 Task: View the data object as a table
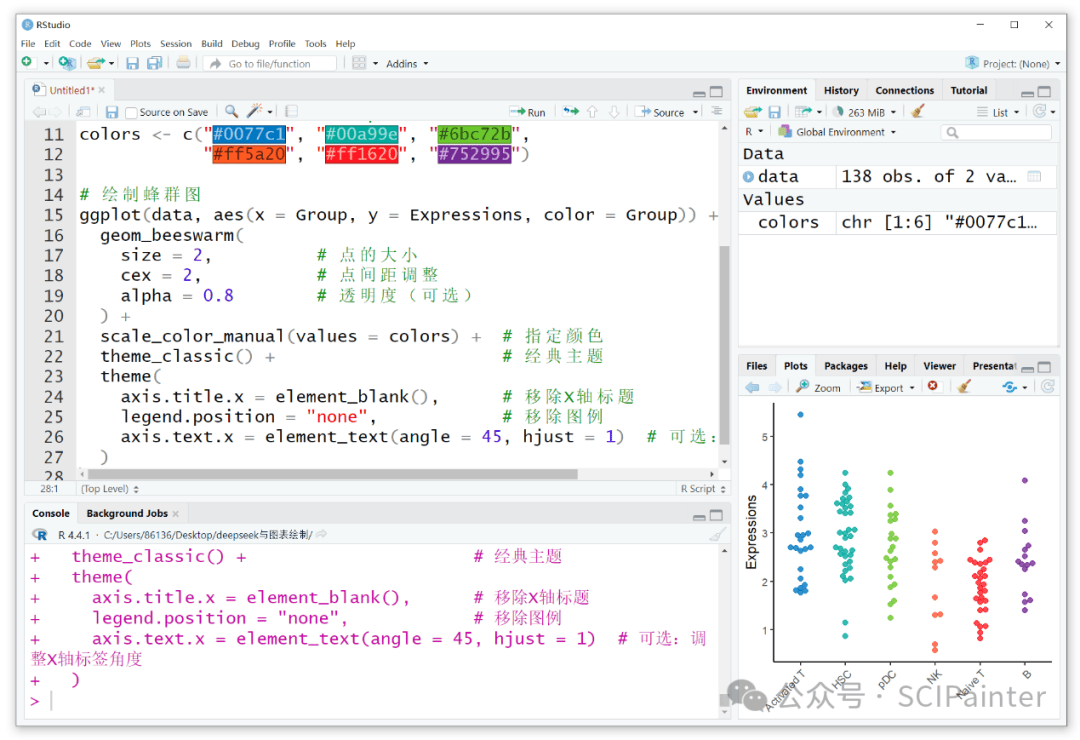tap(1034, 176)
